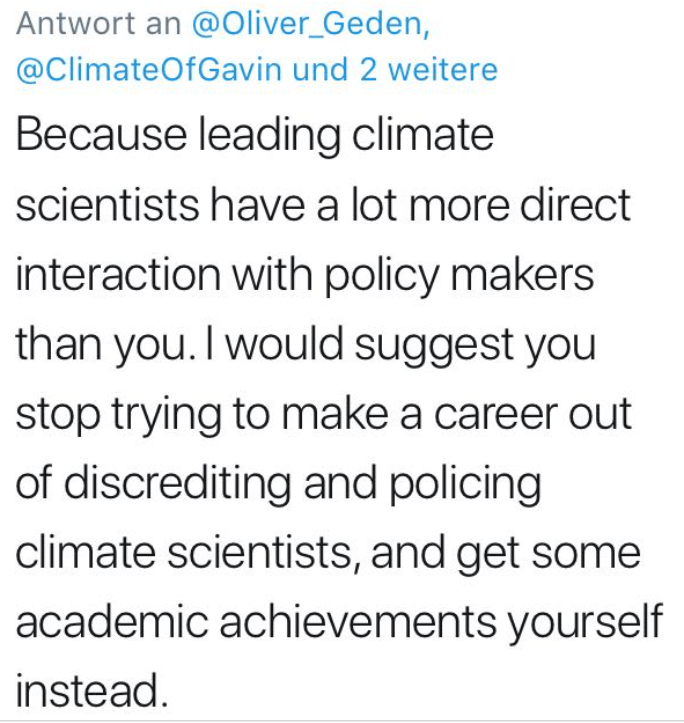684x723 pixels.
Task: Click the word "career" in the tweet
Action: coord(496,415)
